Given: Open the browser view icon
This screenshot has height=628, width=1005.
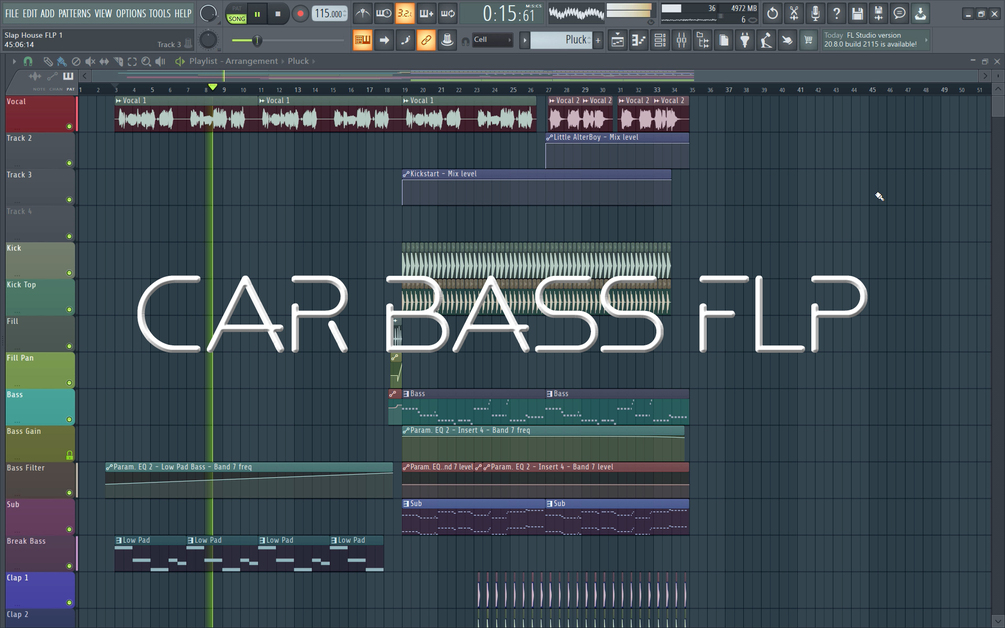Looking at the screenshot, I should tap(702, 40).
